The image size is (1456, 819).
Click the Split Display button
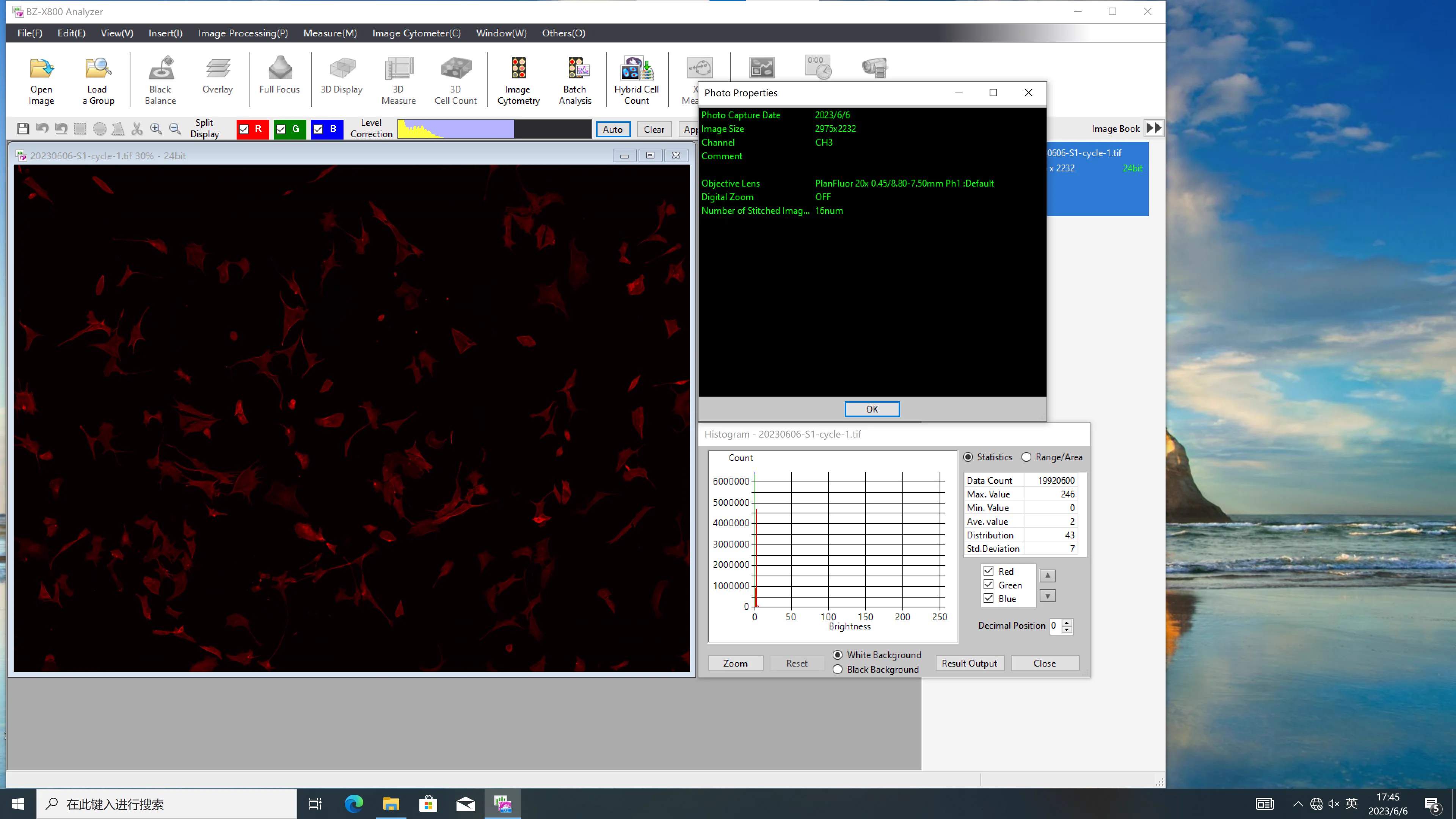click(205, 128)
